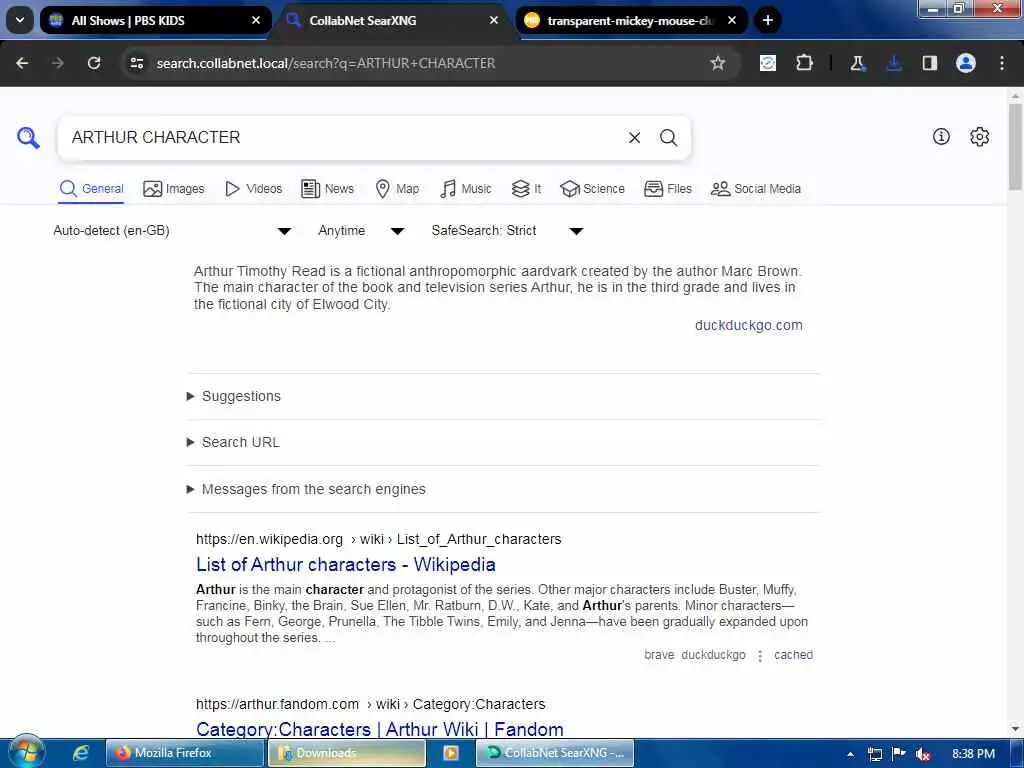Open the About info icon

click(941, 136)
